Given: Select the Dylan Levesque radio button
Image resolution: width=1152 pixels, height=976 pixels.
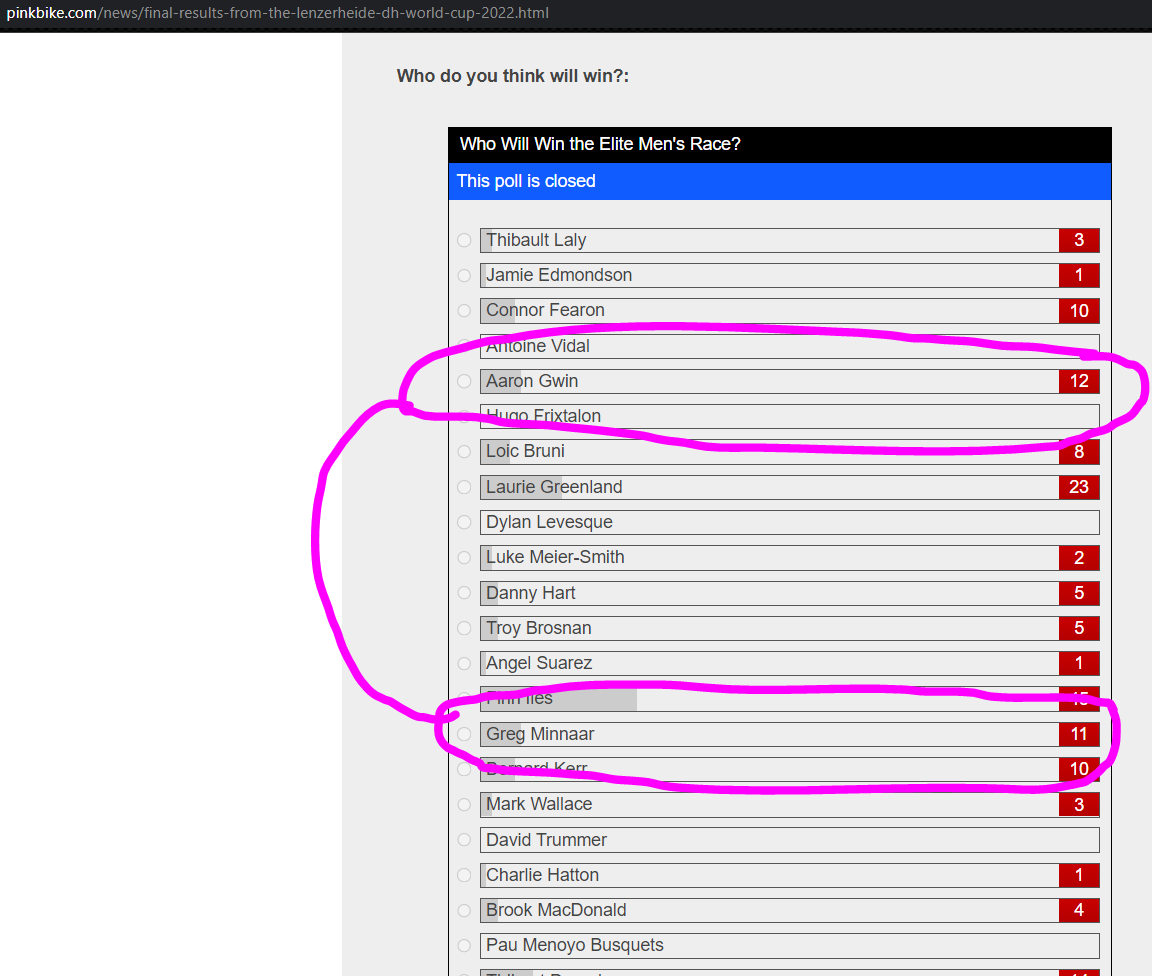Looking at the screenshot, I should (x=464, y=522).
